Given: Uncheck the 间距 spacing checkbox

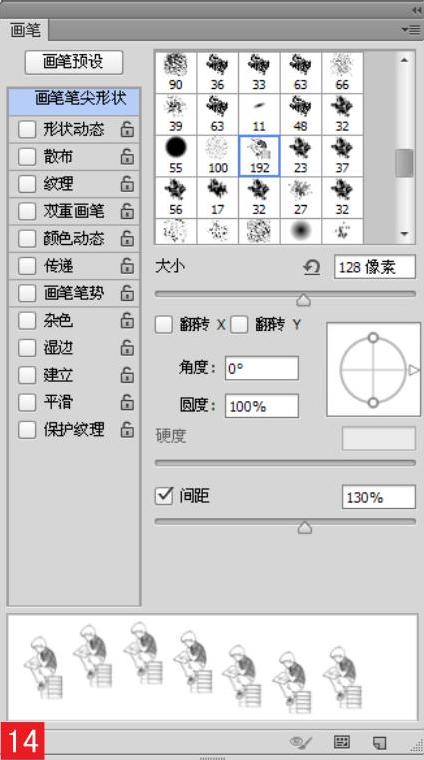Looking at the screenshot, I should coord(164,496).
